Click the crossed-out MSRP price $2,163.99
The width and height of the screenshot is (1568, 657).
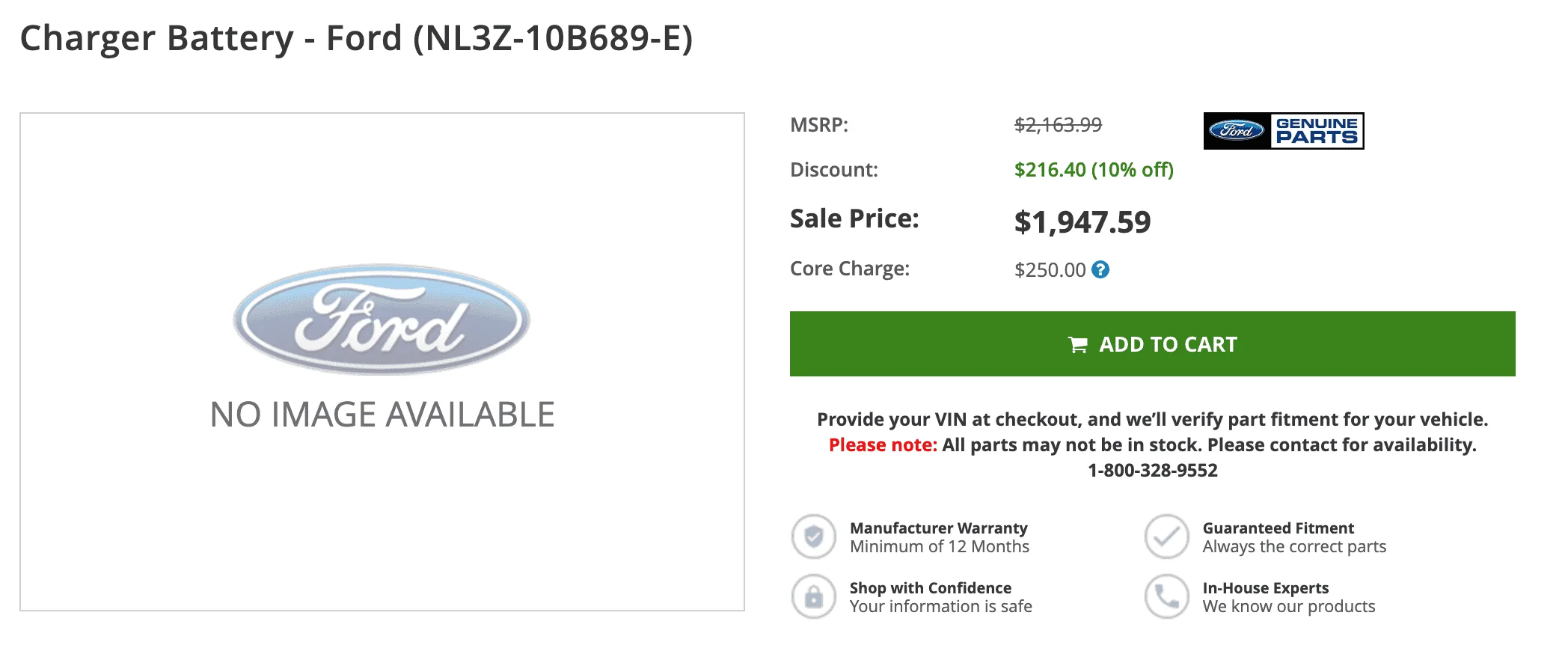[x=1056, y=125]
